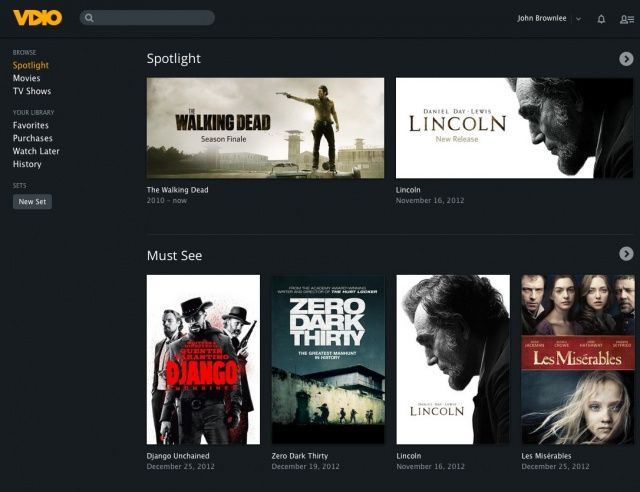
Task: Click the magnifying glass search icon
Action: (89, 18)
